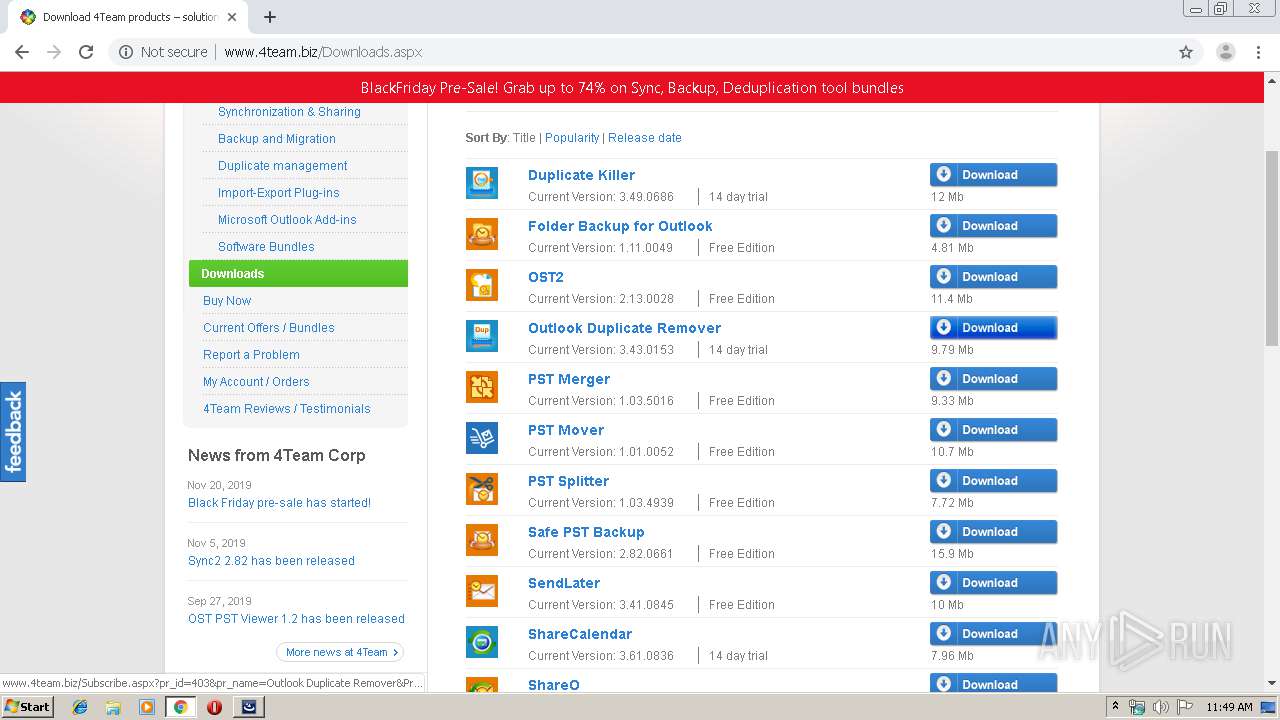Open the Chrome profile avatar icon
Image resolution: width=1280 pixels, height=720 pixels.
point(1225,52)
